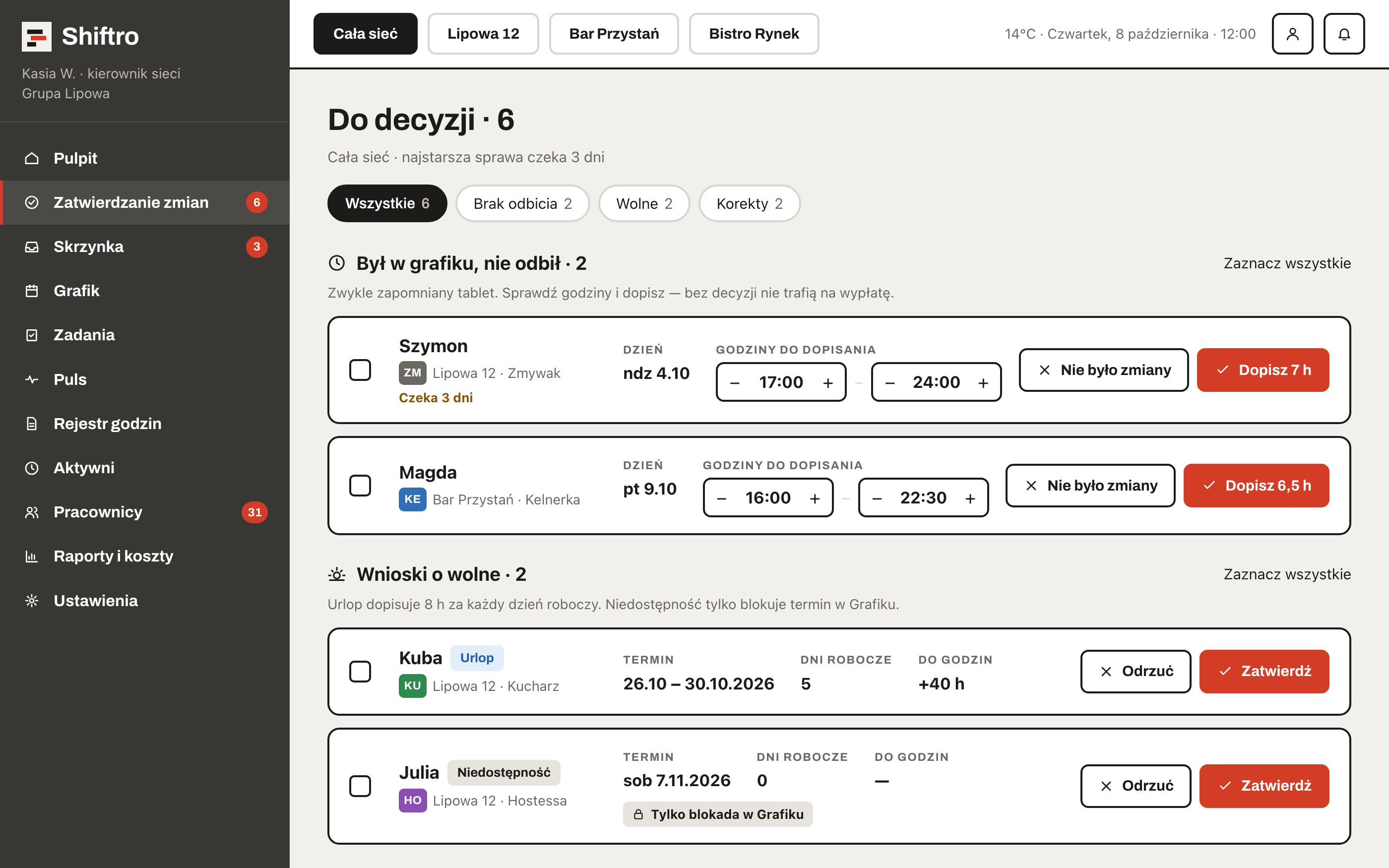Switch to the Lipowa 12 location tab
This screenshot has width=1389, height=868.
coord(483,34)
